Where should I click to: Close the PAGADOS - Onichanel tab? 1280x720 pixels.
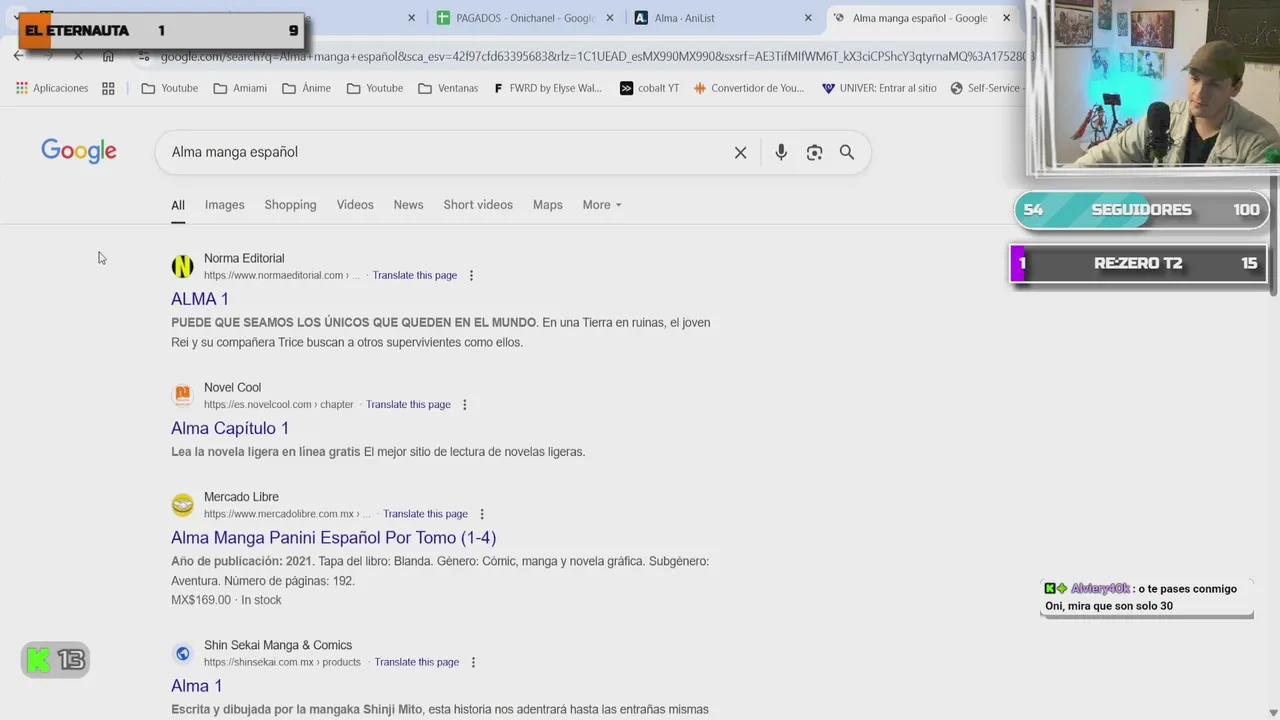coord(609,18)
